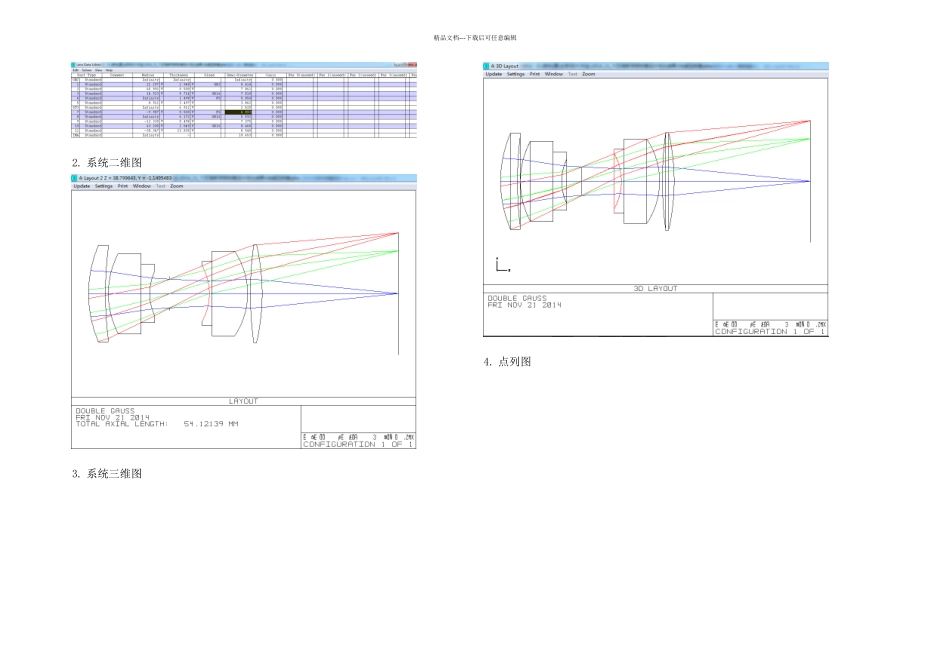
Task: Open Settings in the 2D Layout window
Action: [x=104, y=187]
